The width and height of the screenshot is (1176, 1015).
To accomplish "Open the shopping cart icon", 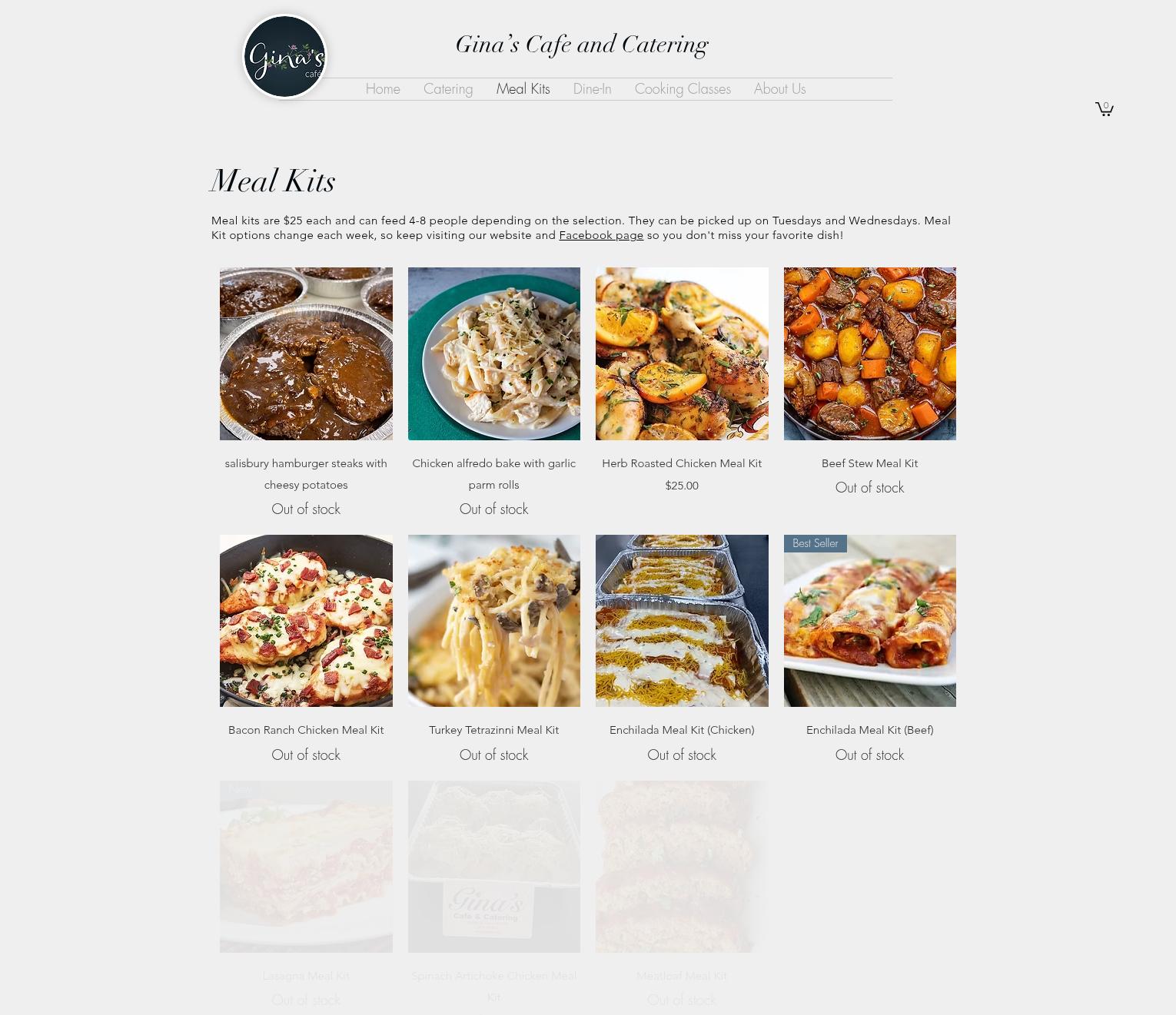I will point(1105,108).
